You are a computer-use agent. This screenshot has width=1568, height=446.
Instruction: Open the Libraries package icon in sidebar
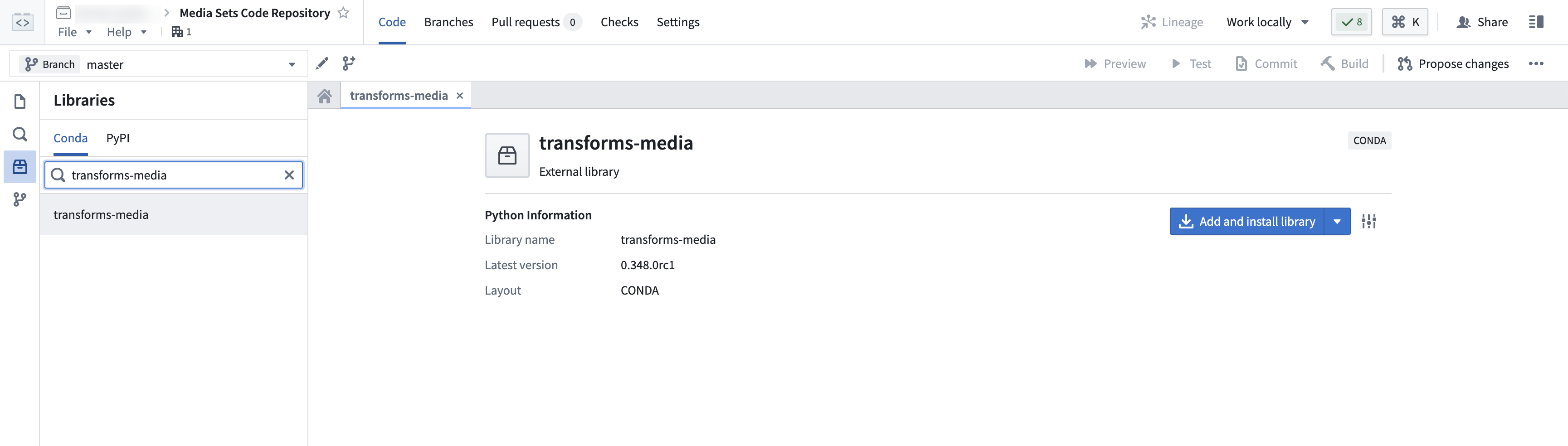pos(19,167)
